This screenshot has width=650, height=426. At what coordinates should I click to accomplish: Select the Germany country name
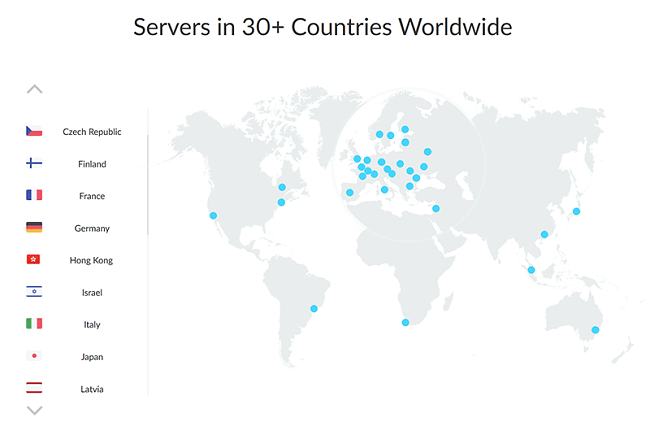92,228
